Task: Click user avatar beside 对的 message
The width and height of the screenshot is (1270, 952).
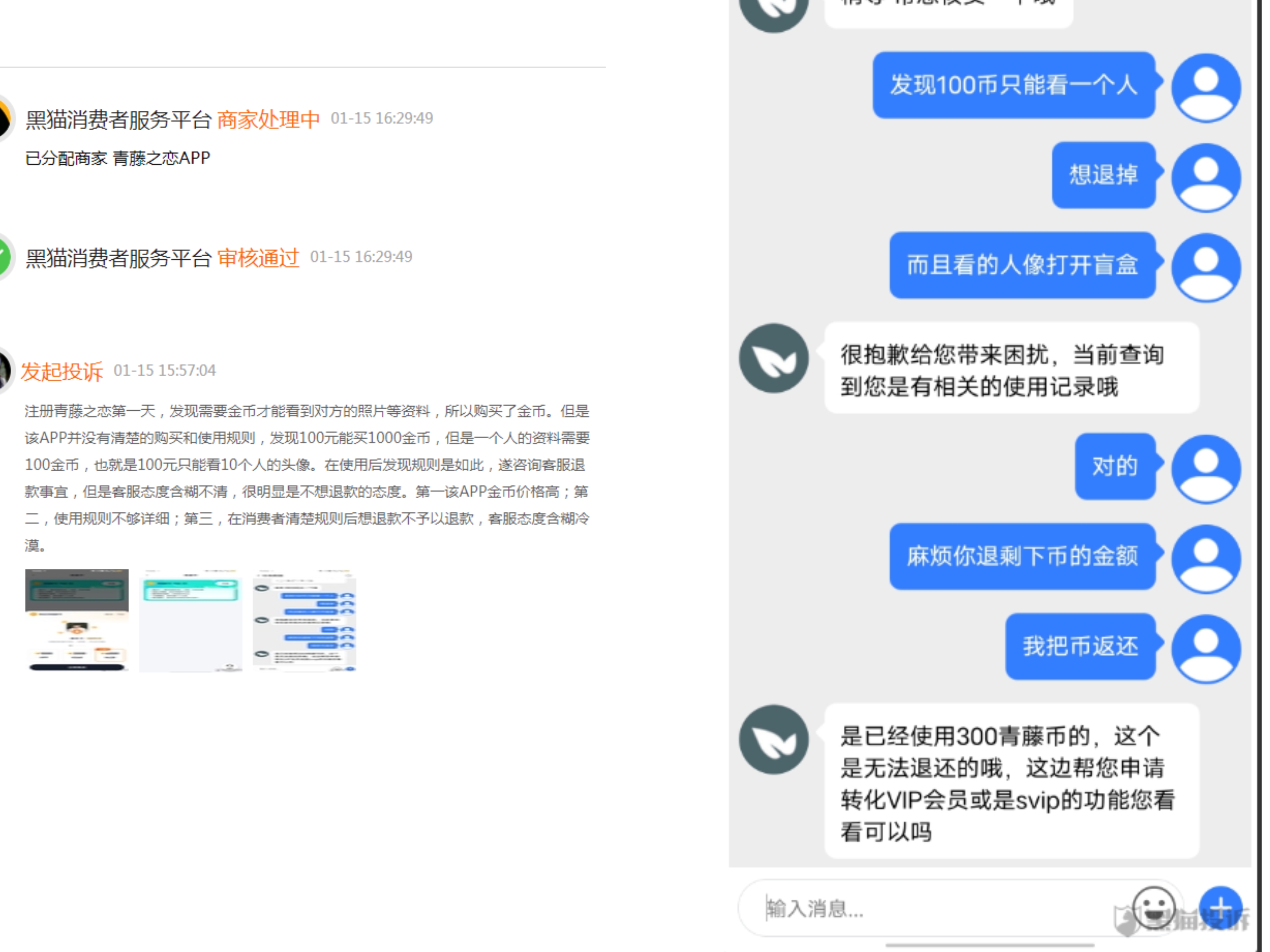Action: (x=1206, y=469)
